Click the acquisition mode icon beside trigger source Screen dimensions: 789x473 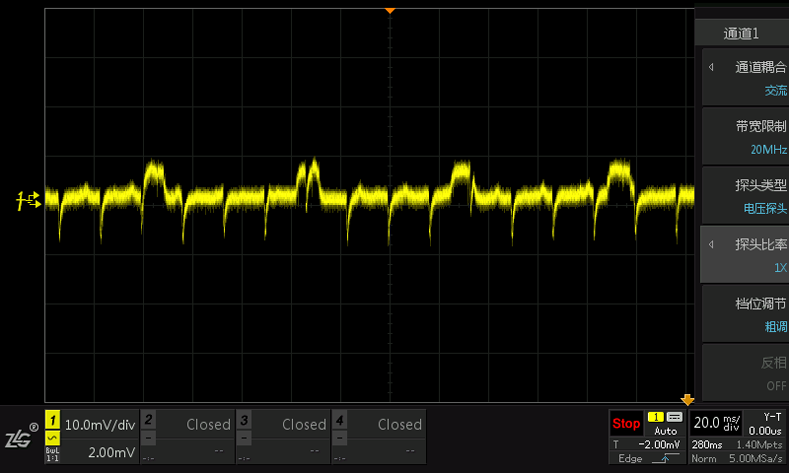674,417
